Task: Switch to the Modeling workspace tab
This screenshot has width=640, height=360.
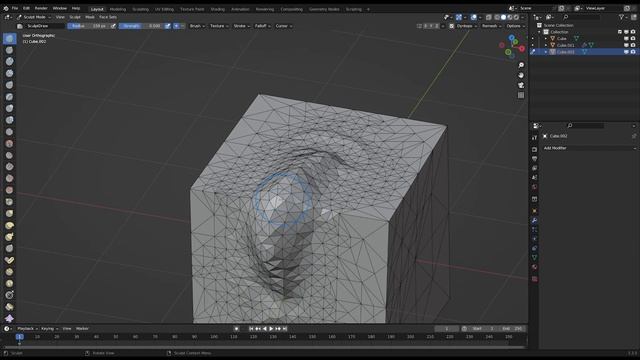Action: coord(118,9)
